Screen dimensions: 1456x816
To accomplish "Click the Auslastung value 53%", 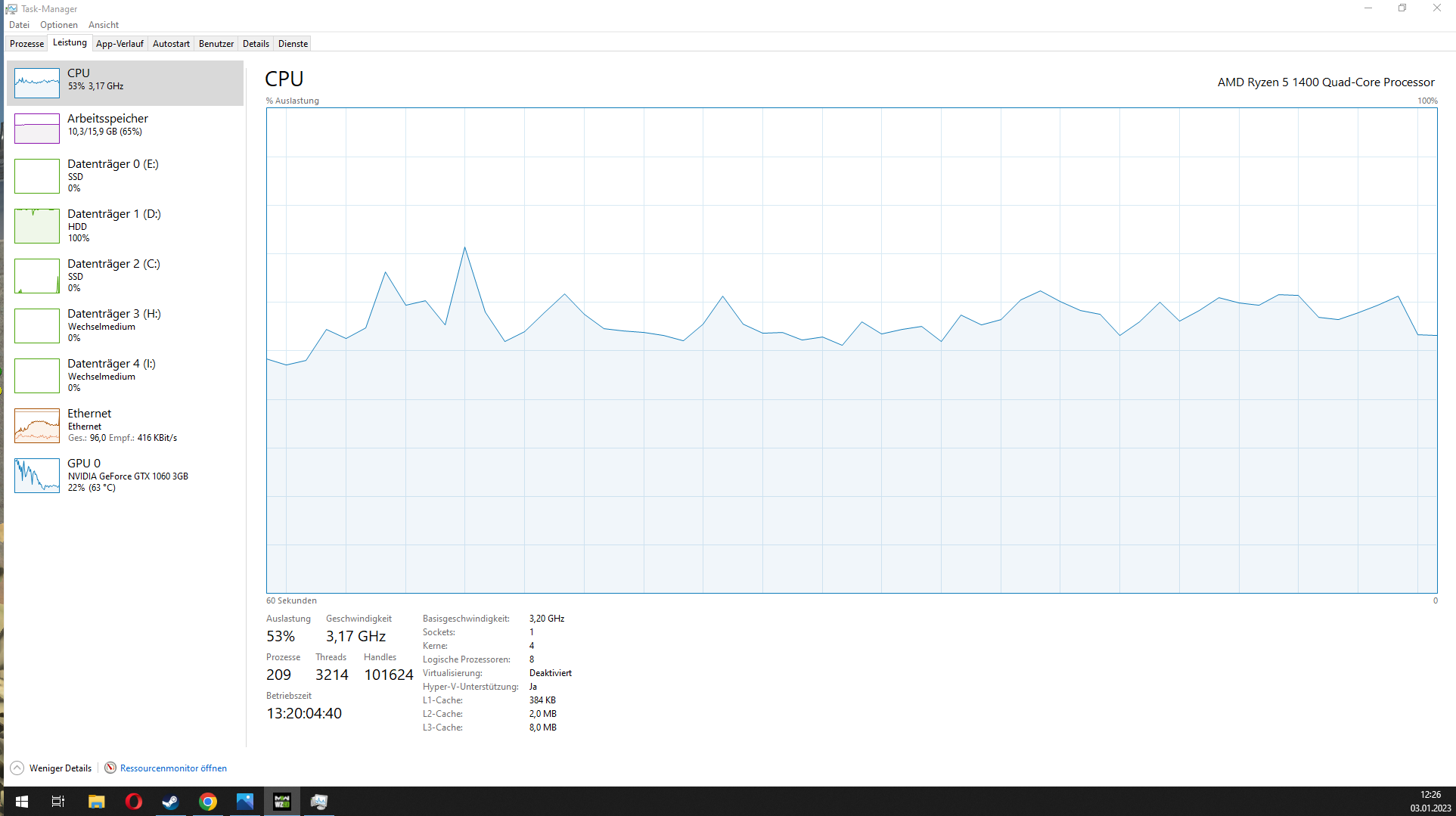I will [281, 637].
